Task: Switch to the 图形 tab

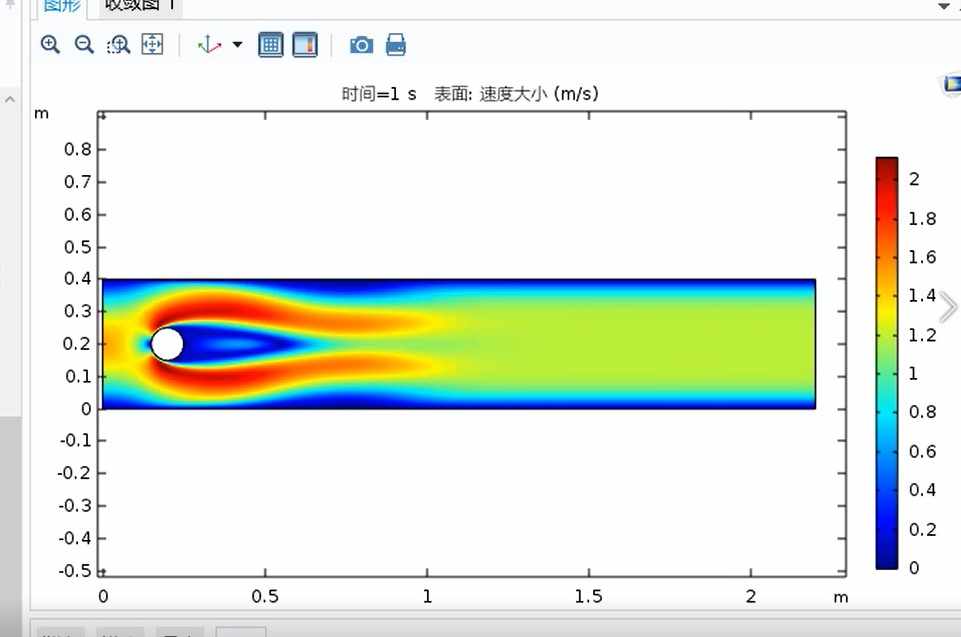Action: point(63,6)
